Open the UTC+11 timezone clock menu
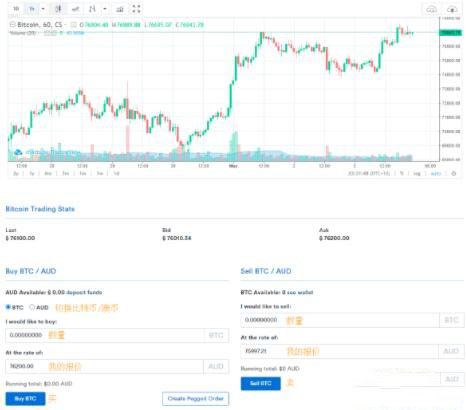 (x=369, y=173)
